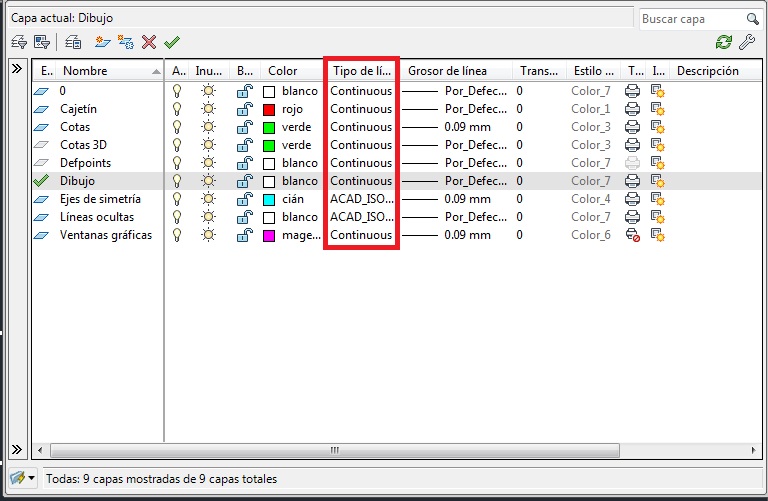768x501 pixels.
Task: Create new layer frozen in viewports
Action: (126, 43)
